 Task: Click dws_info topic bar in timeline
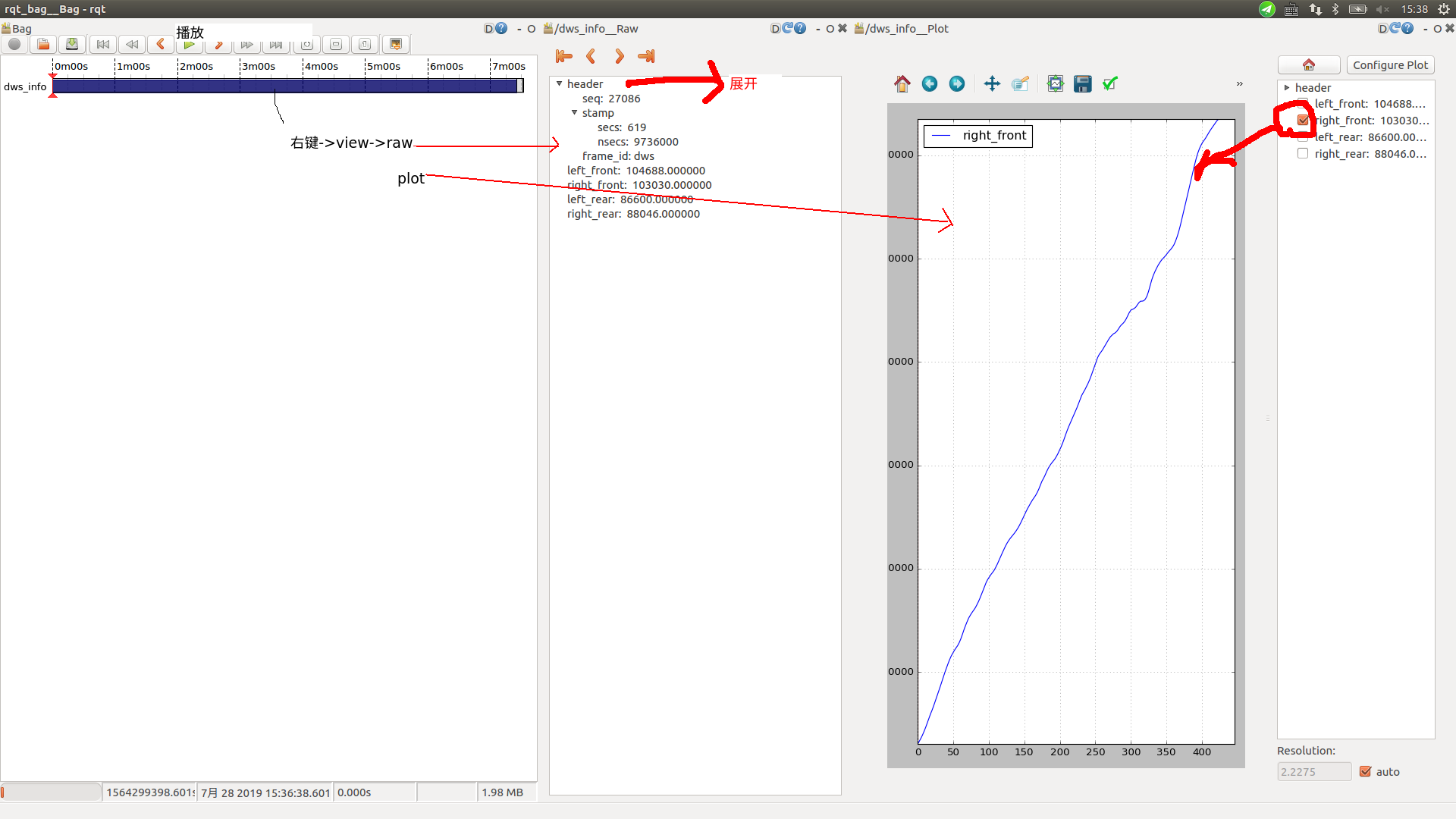tap(286, 86)
